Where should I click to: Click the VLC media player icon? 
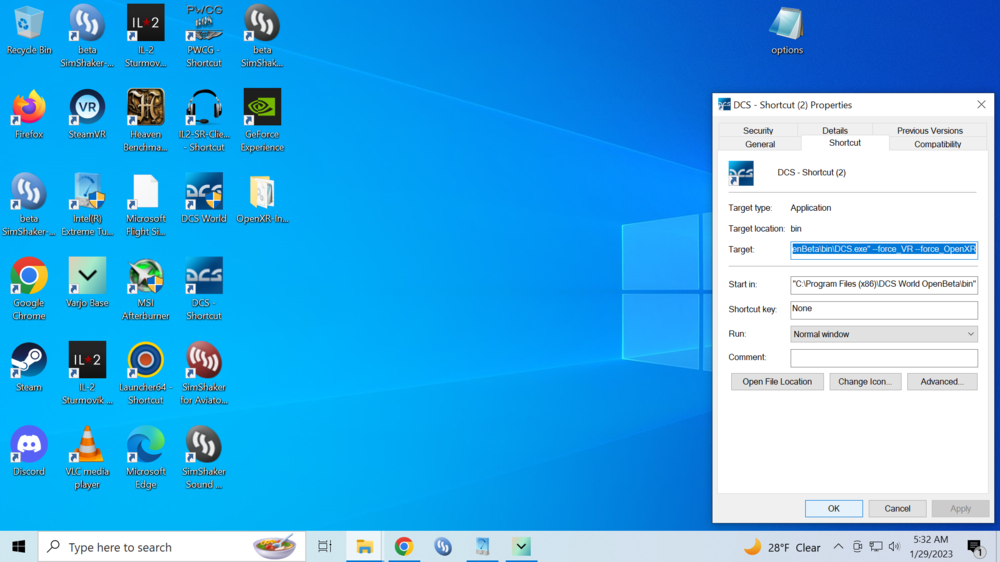coord(87,445)
